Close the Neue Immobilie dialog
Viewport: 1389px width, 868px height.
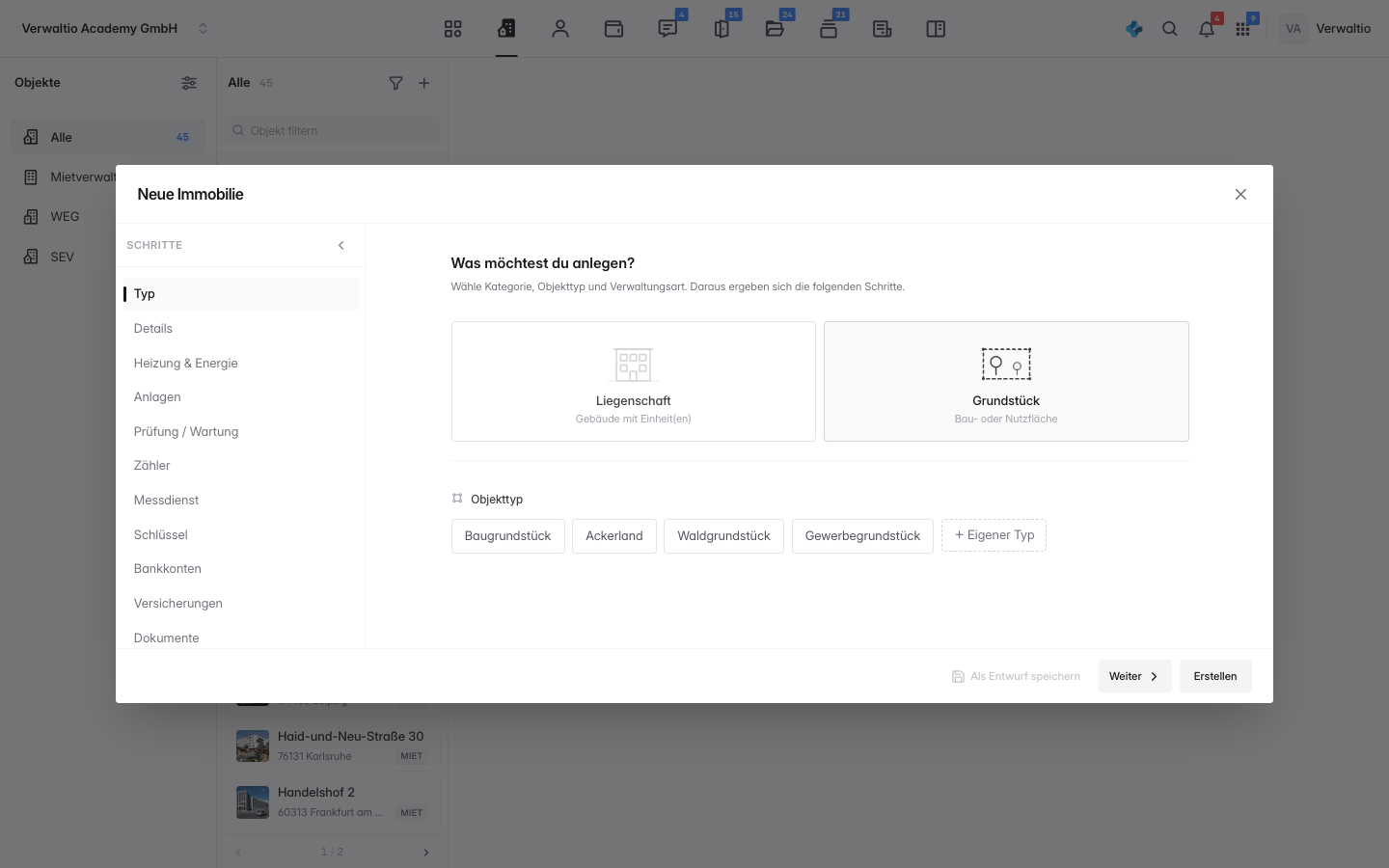coord(1240,194)
